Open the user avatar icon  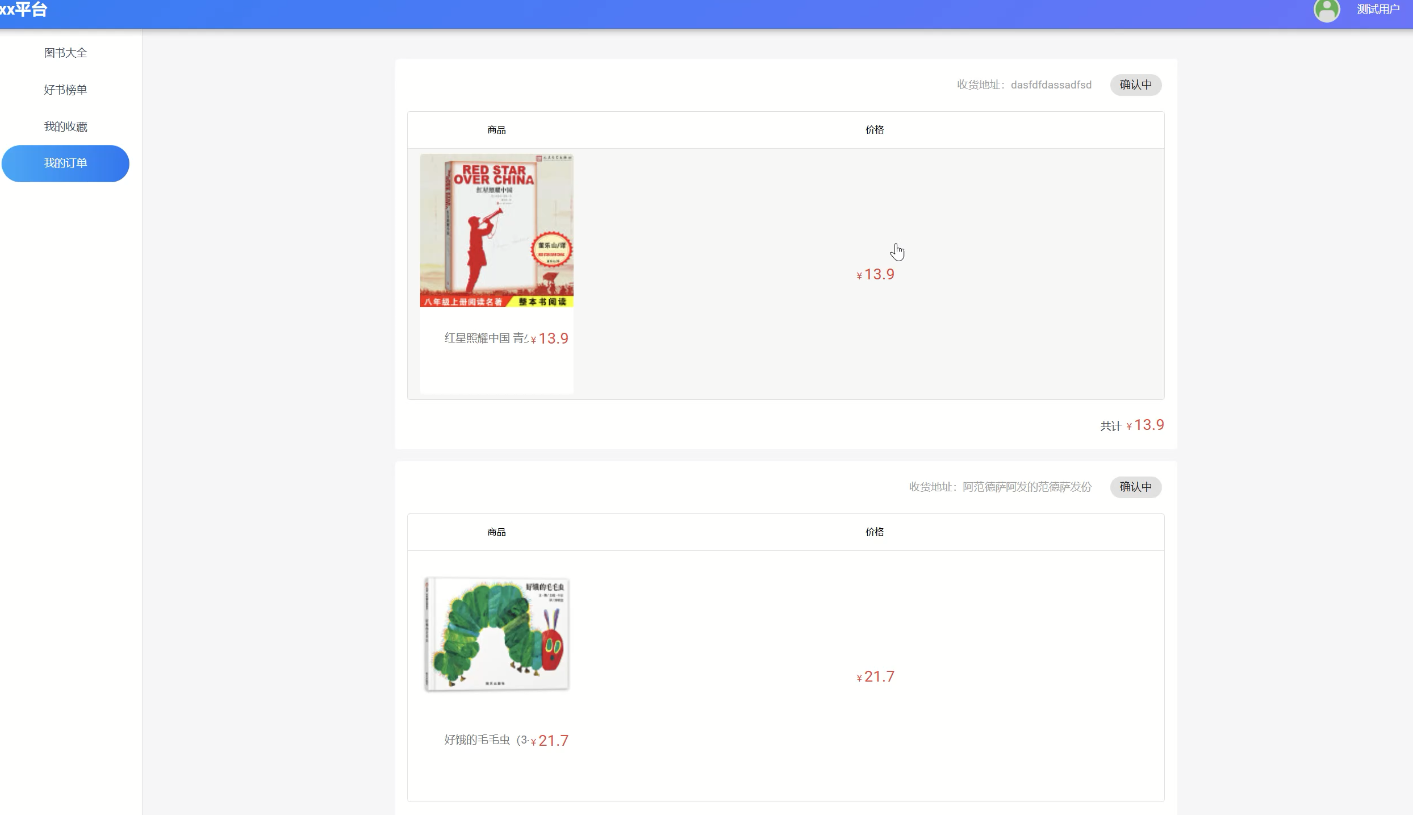click(1326, 10)
